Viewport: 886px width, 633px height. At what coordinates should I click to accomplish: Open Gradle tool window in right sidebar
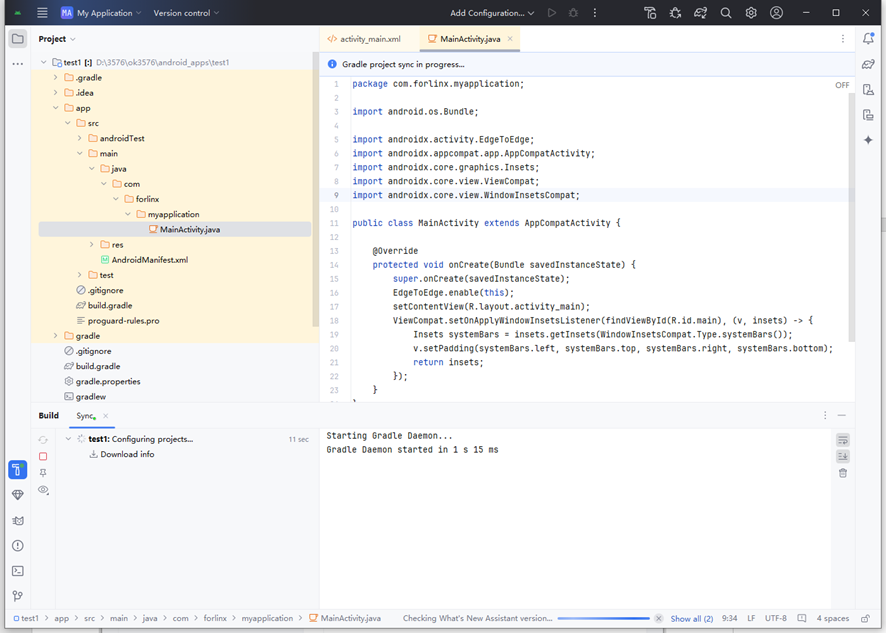[x=868, y=64]
